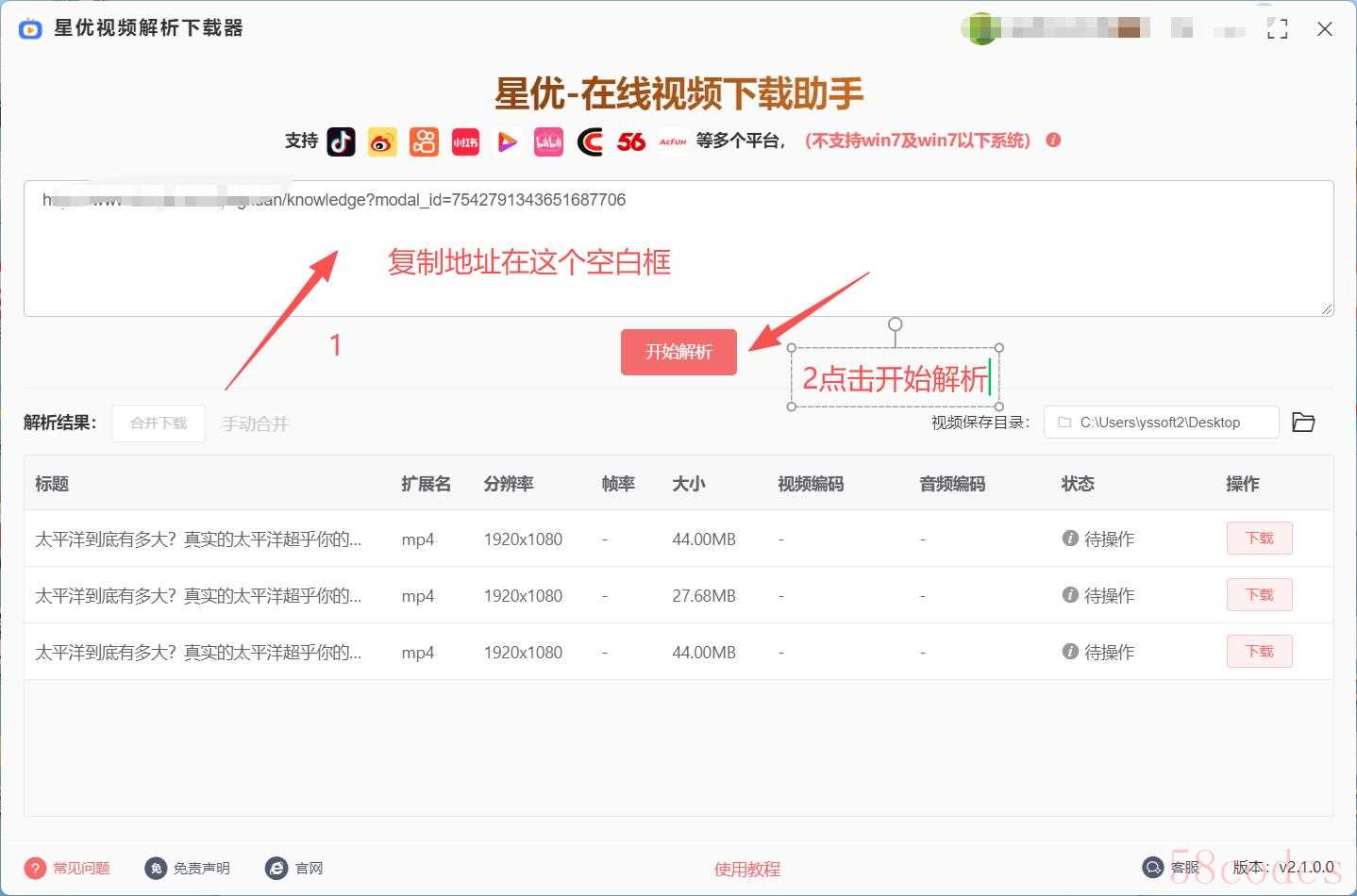Click the 操作 column header
This screenshot has width=1357, height=896.
(1242, 484)
